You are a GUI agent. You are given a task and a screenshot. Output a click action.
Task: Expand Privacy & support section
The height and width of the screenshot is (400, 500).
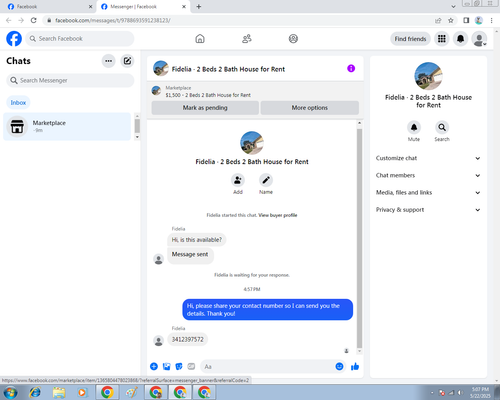(428, 210)
